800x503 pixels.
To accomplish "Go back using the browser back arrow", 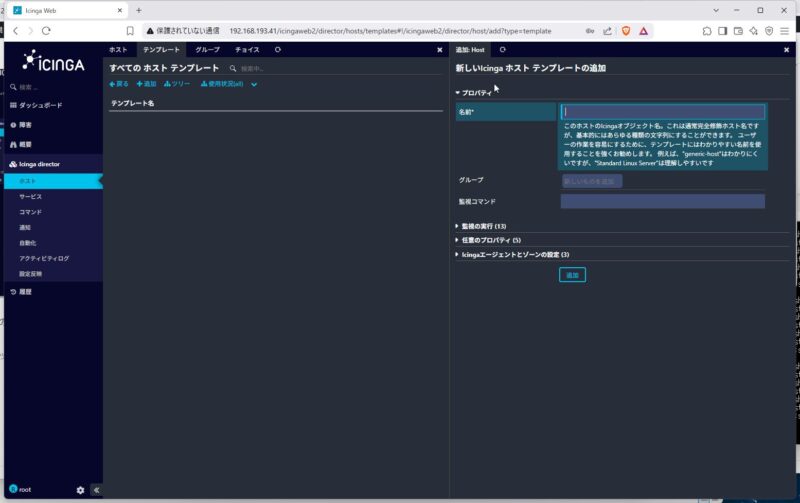I will click(x=16, y=31).
